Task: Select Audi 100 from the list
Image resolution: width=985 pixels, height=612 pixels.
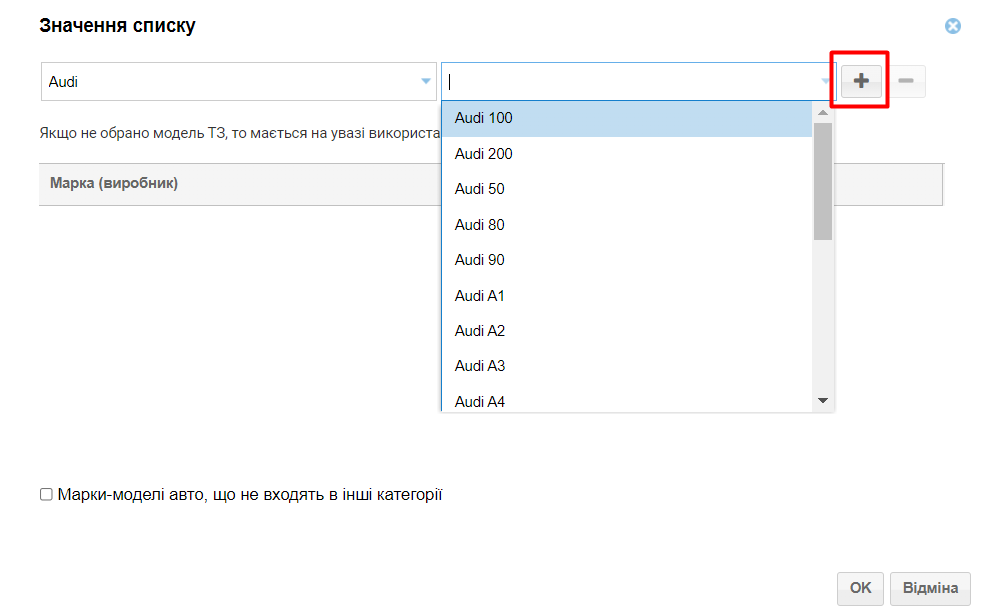Action: point(627,118)
